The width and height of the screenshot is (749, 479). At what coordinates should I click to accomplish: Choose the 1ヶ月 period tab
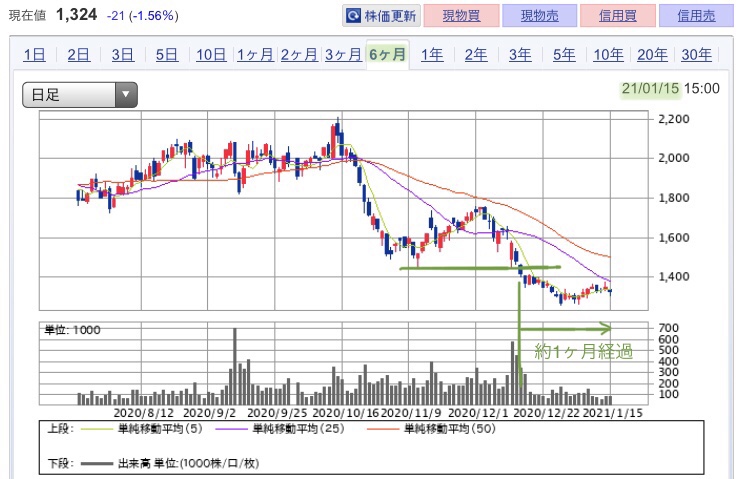[255, 55]
